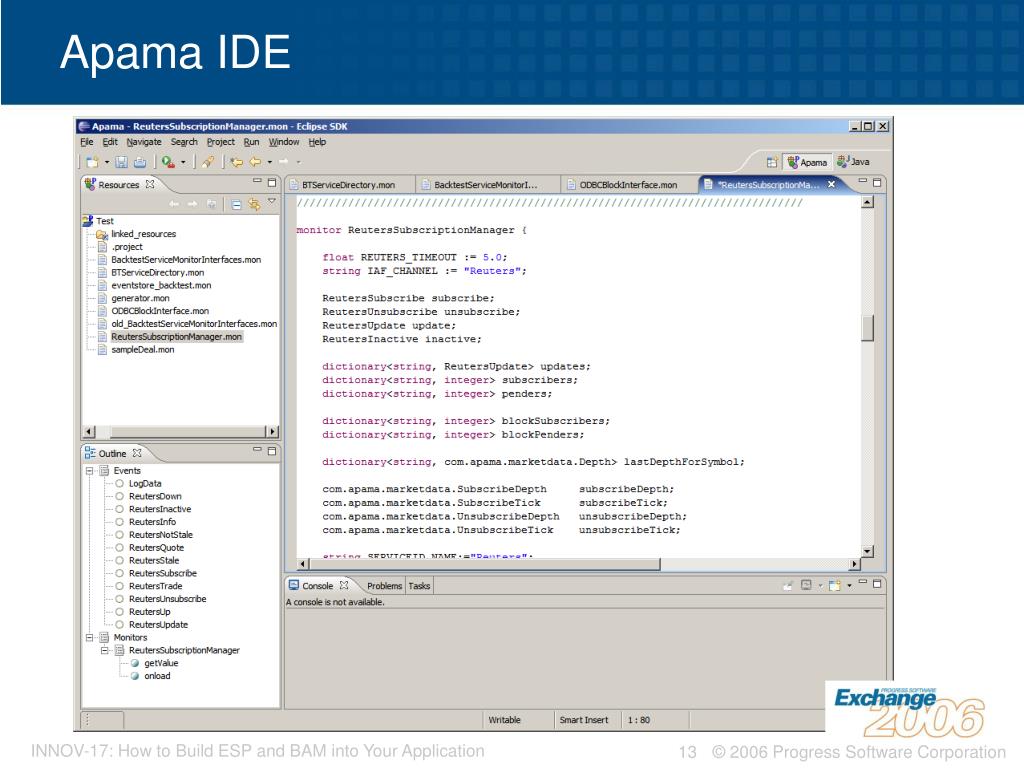Switch to the Problems tab
The image size is (1024, 768).
(384, 586)
